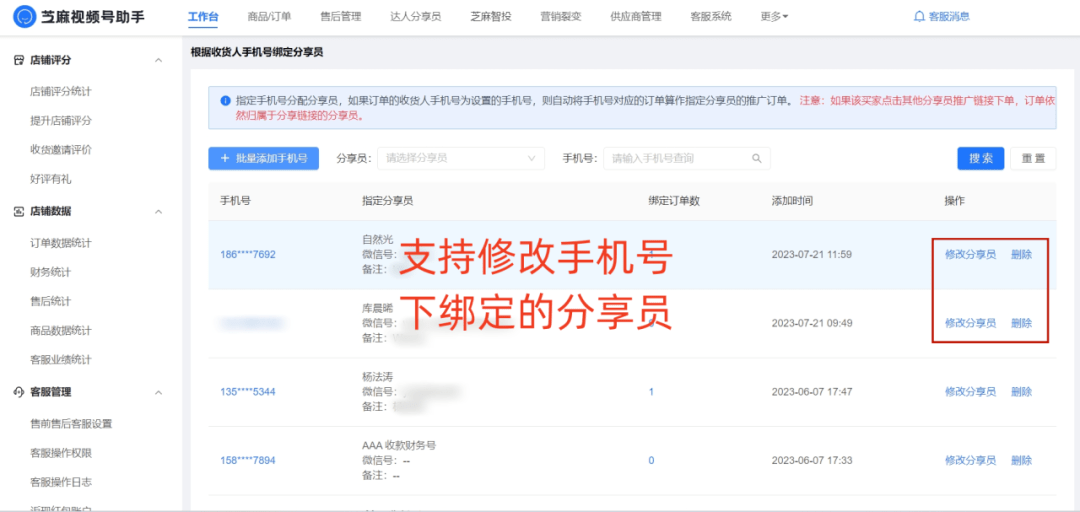This screenshot has width=1080, height=512.
Task: Click the magnifier icon in phone number field
Action: pos(756,158)
